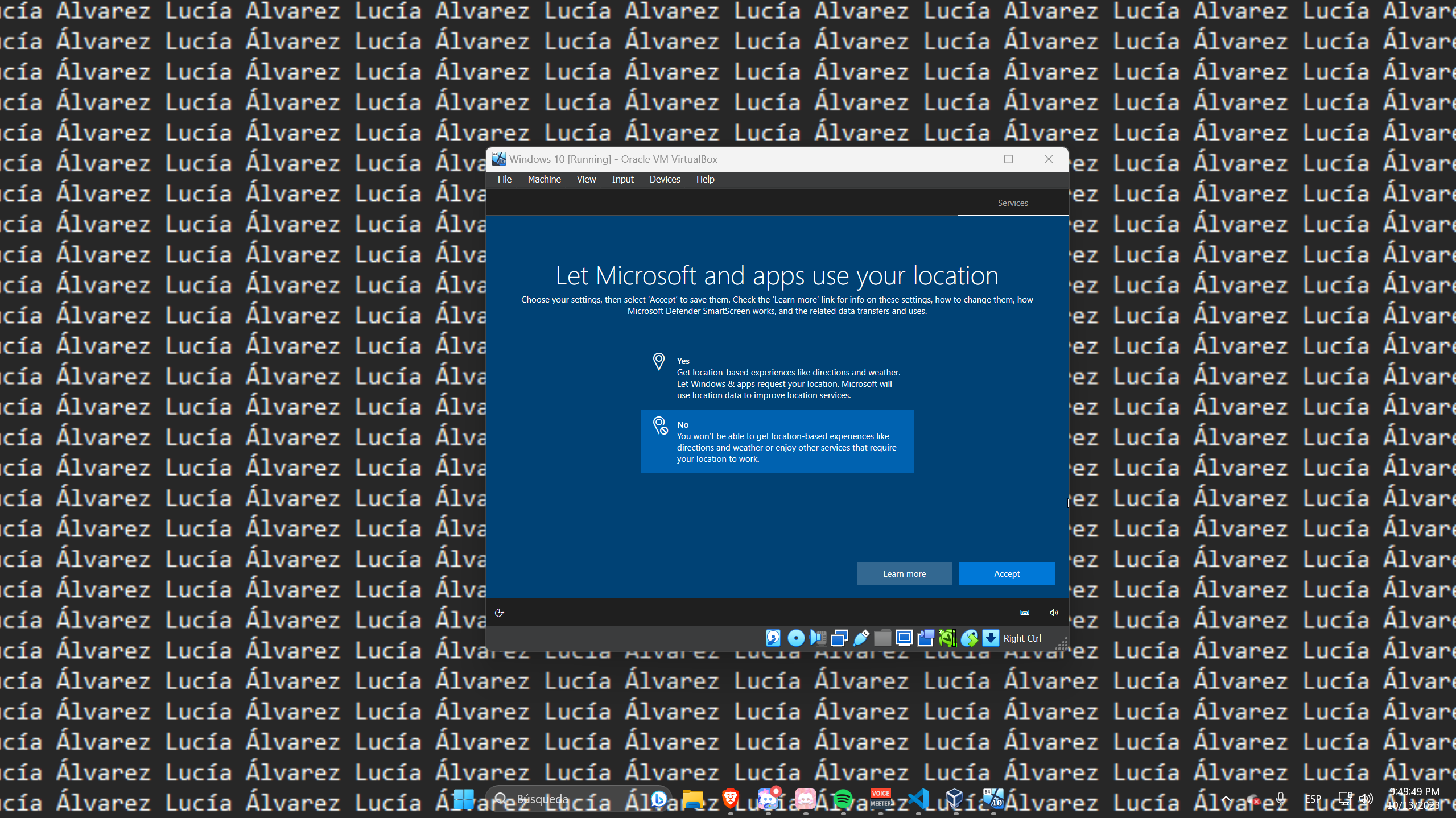Image resolution: width=1456 pixels, height=818 pixels.
Task: Click the Accept button
Action: pos(1007,573)
